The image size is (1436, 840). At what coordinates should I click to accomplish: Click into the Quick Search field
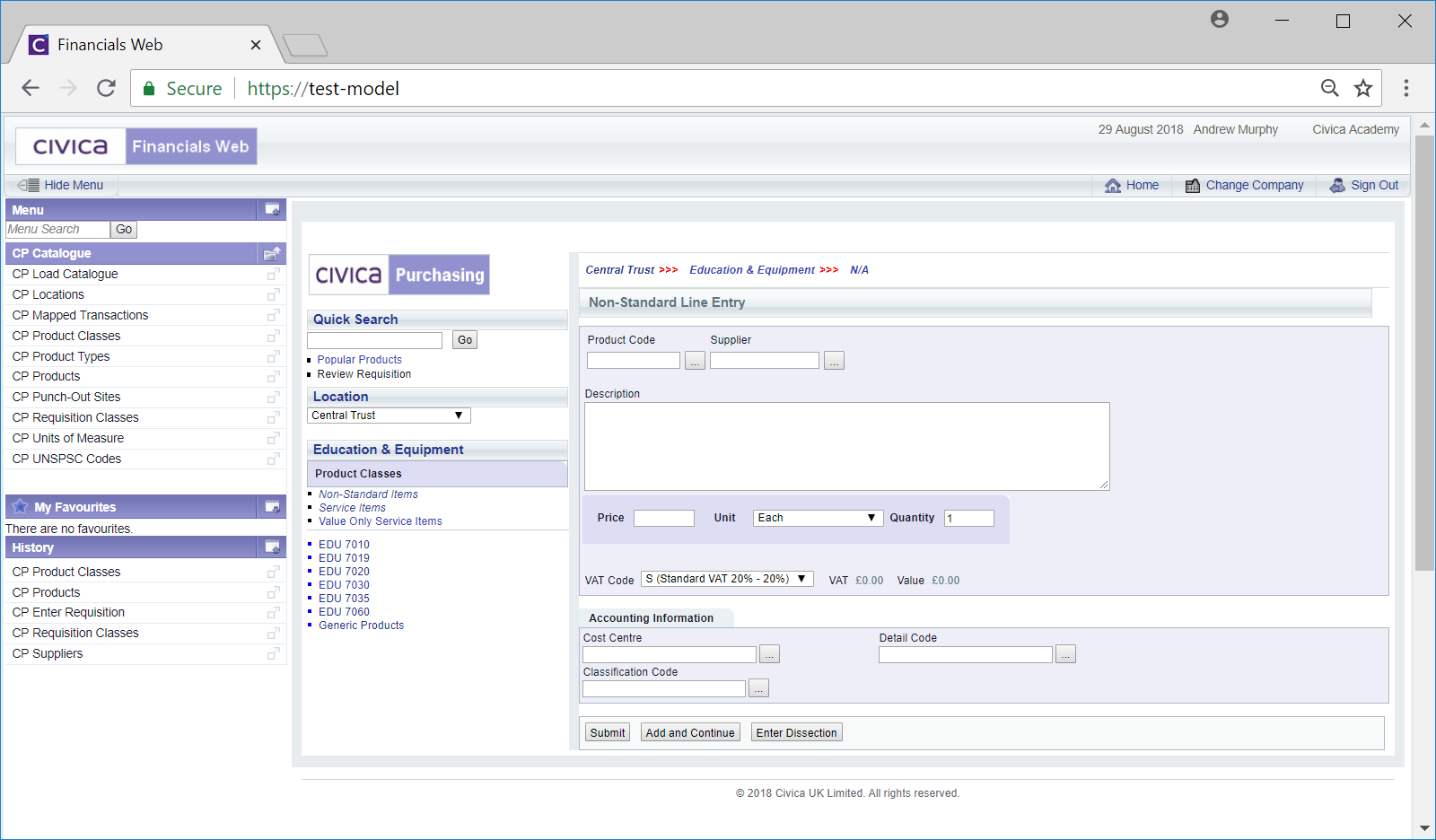(374, 340)
